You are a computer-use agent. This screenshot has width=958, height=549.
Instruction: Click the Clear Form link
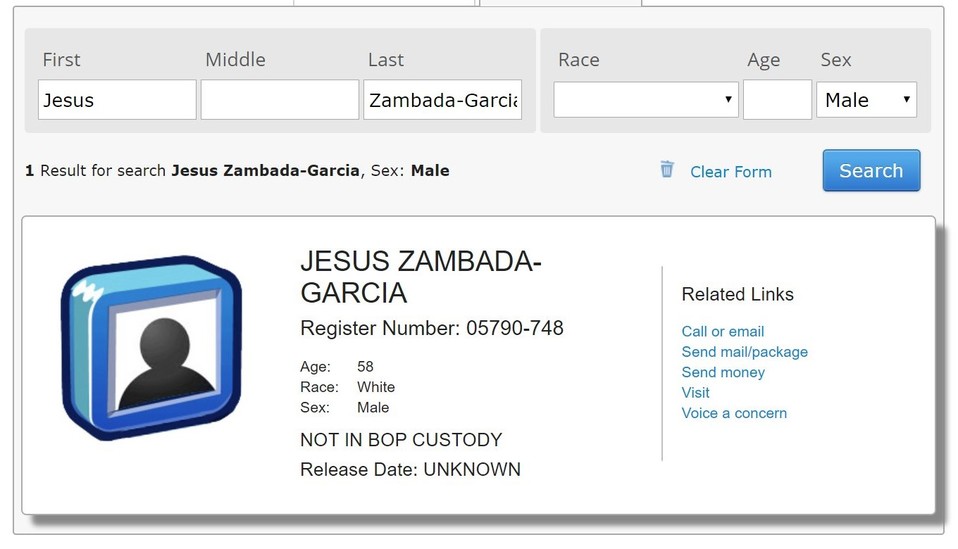click(x=731, y=172)
